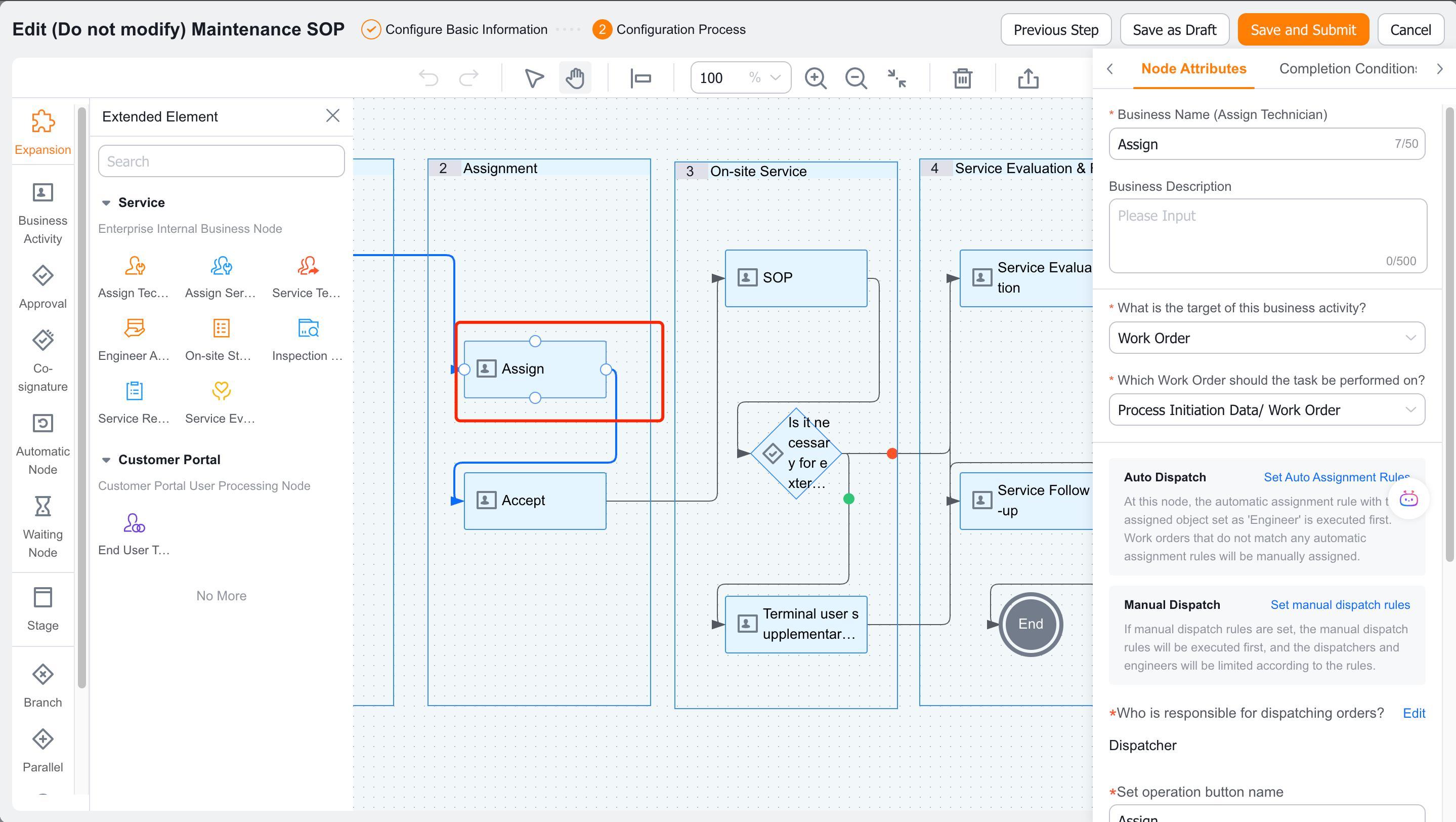Collapse the Customer Portal element group

click(x=106, y=460)
